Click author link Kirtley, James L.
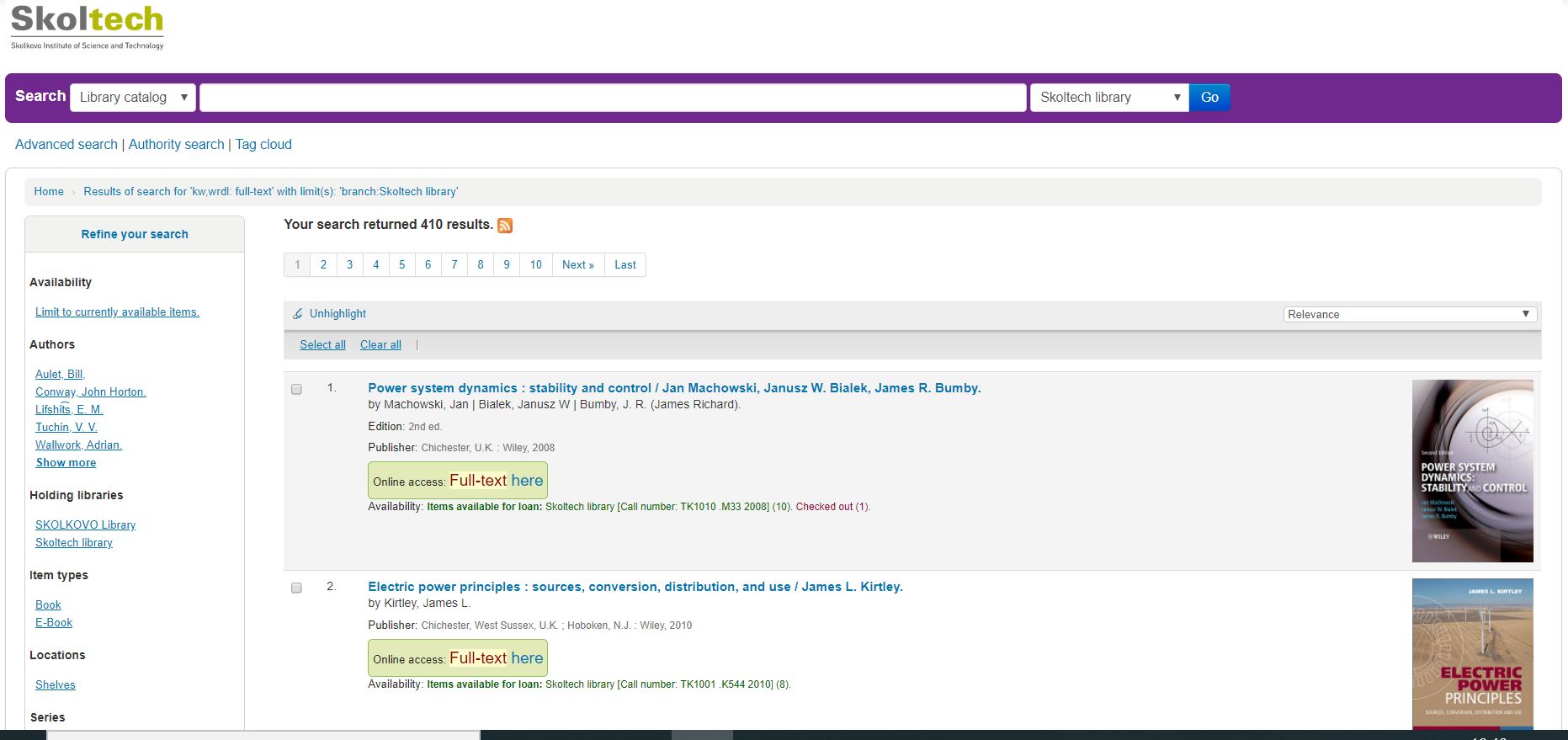This screenshot has width=1568, height=740. click(x=427, y=603)
